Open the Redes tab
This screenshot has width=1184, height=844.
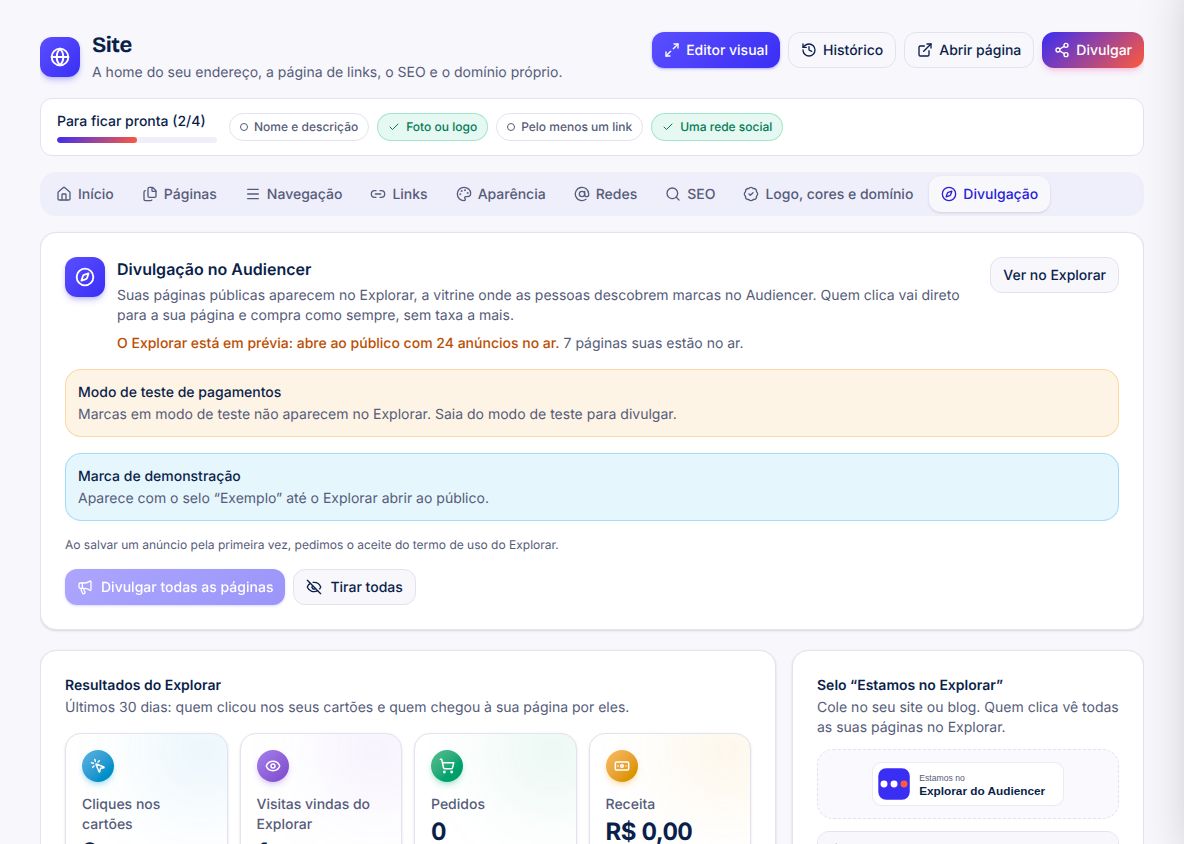pyautogui.click(x=606, y=194)
